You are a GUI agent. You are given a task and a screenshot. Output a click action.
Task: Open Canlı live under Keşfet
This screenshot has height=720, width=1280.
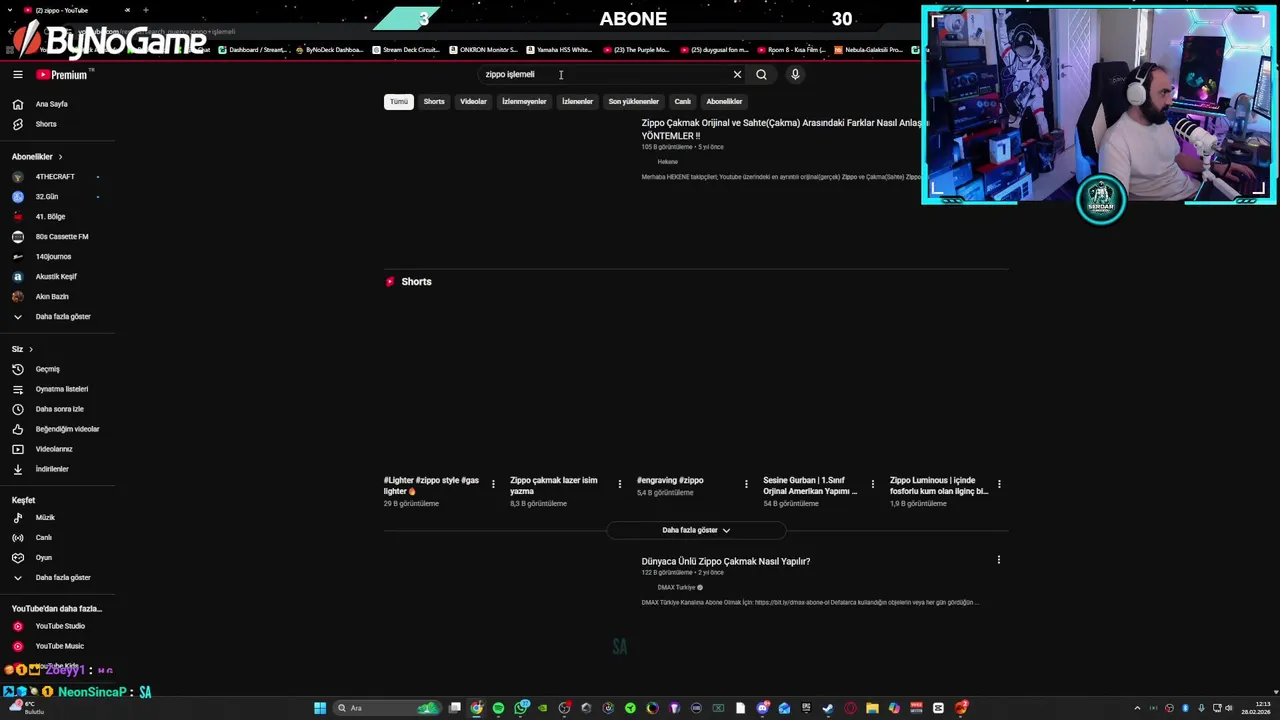click(32, 538)
